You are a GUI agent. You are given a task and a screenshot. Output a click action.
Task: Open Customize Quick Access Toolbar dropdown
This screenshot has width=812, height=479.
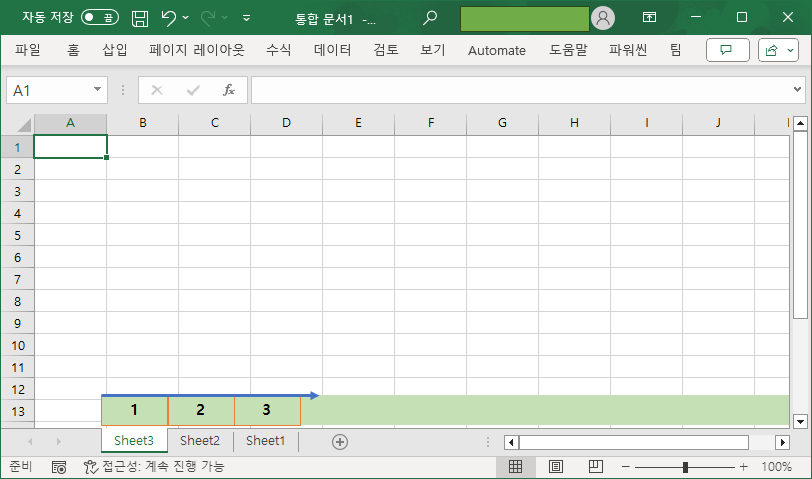[x=247, y=18]
